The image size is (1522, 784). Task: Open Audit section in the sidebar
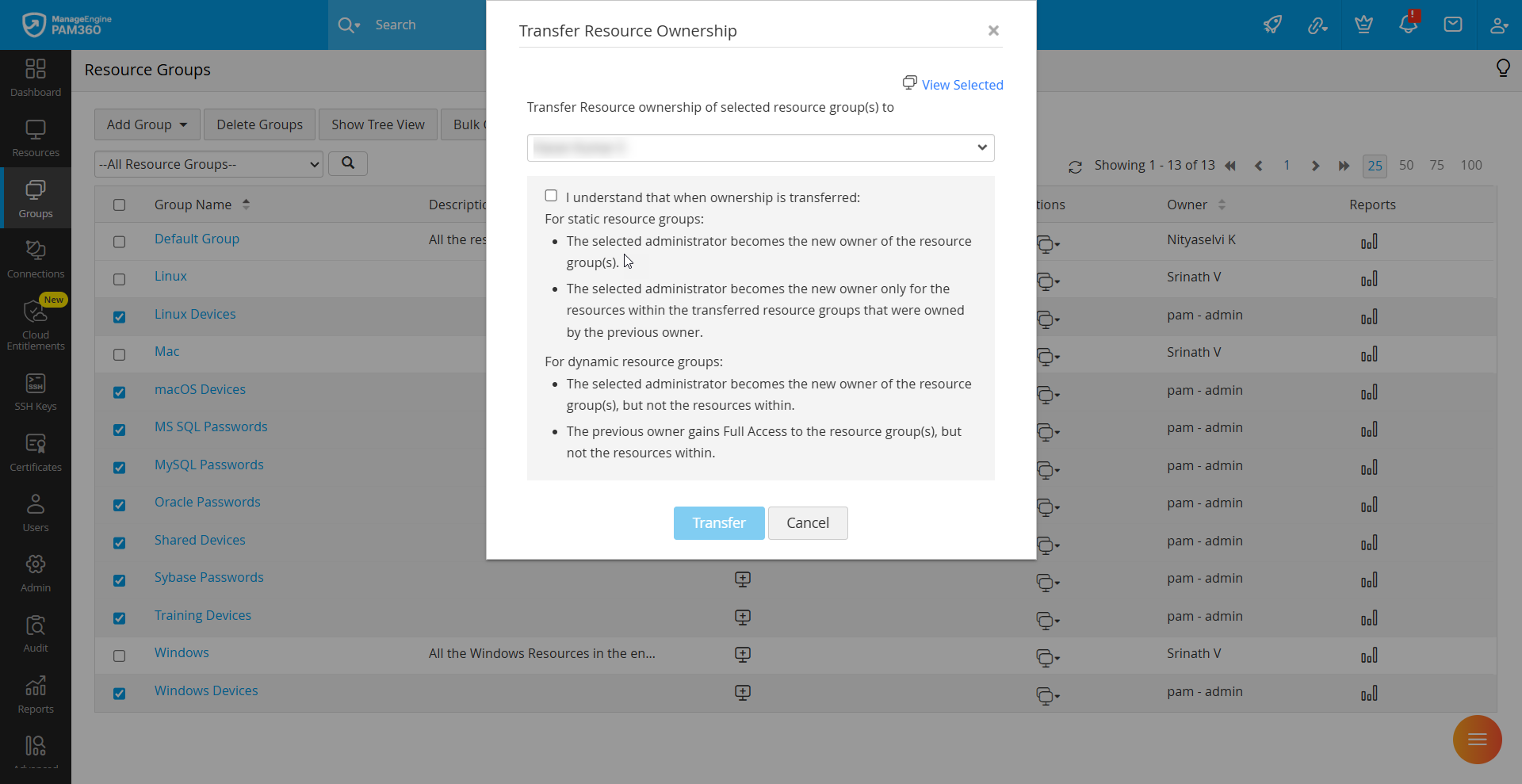point(36,634)
